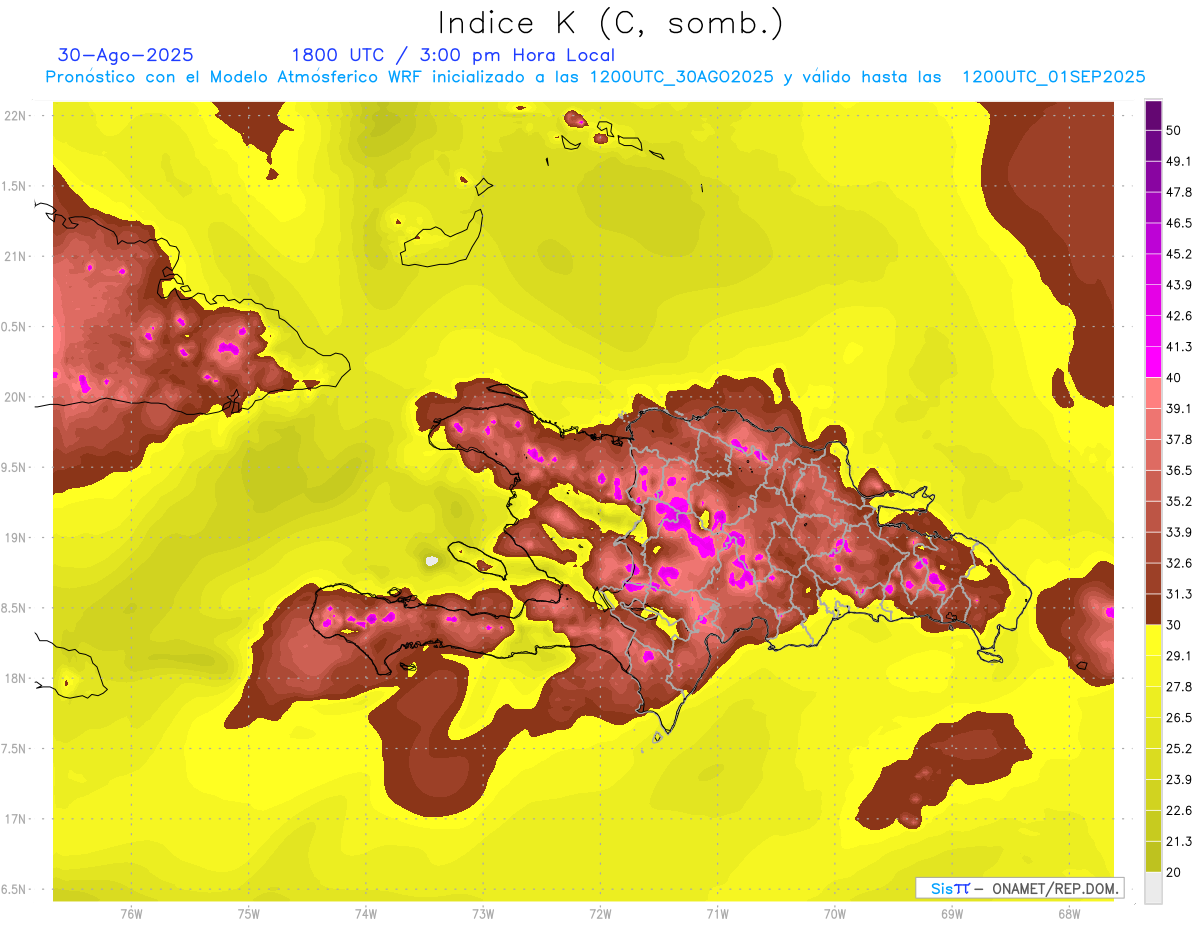
Task: Click the legend value "35.2"
Action: click(x=1179, y=501)
